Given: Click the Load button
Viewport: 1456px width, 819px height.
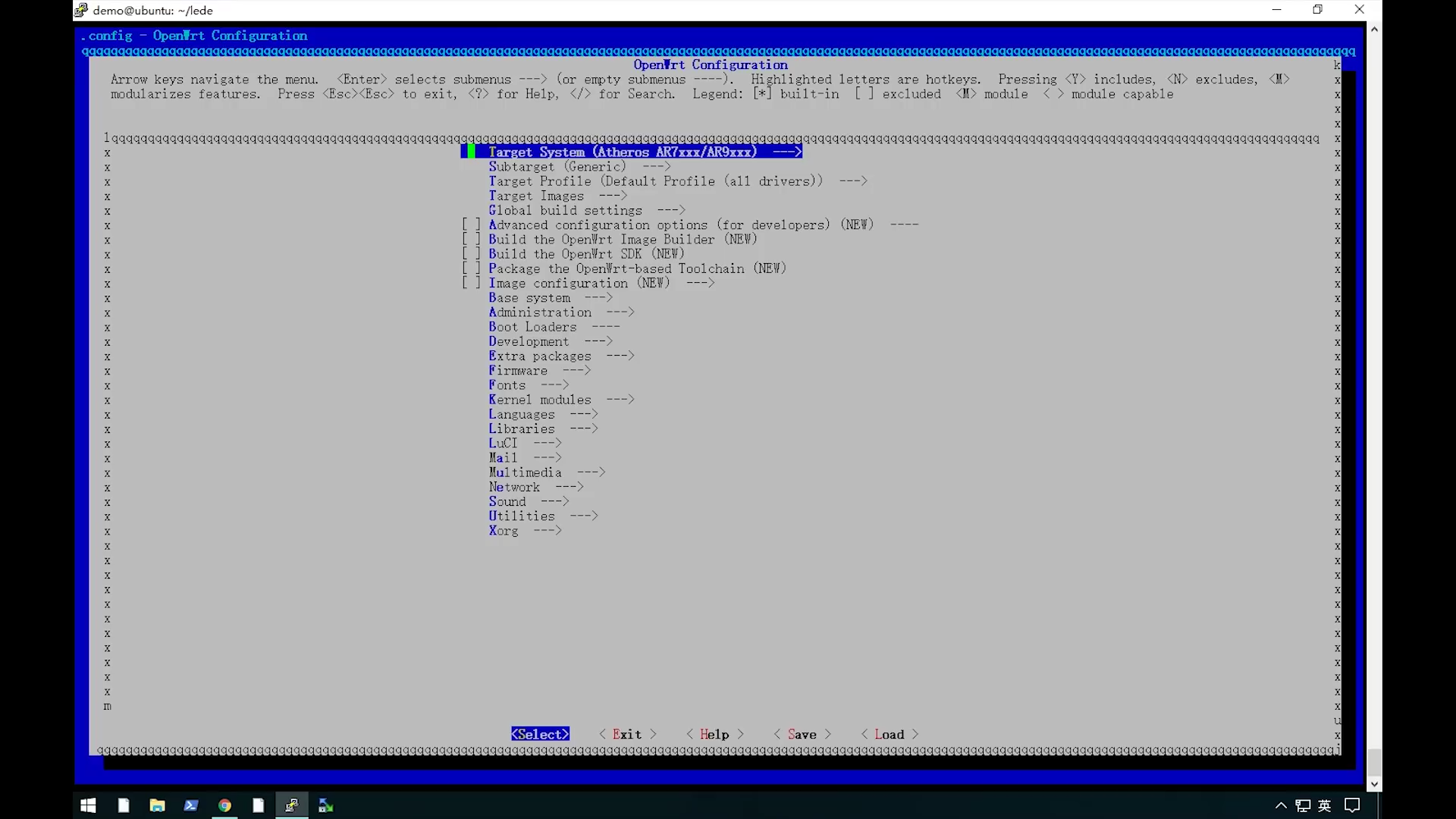Looking at the screenshot, I should pyautogui.click(x=890, y=734).
